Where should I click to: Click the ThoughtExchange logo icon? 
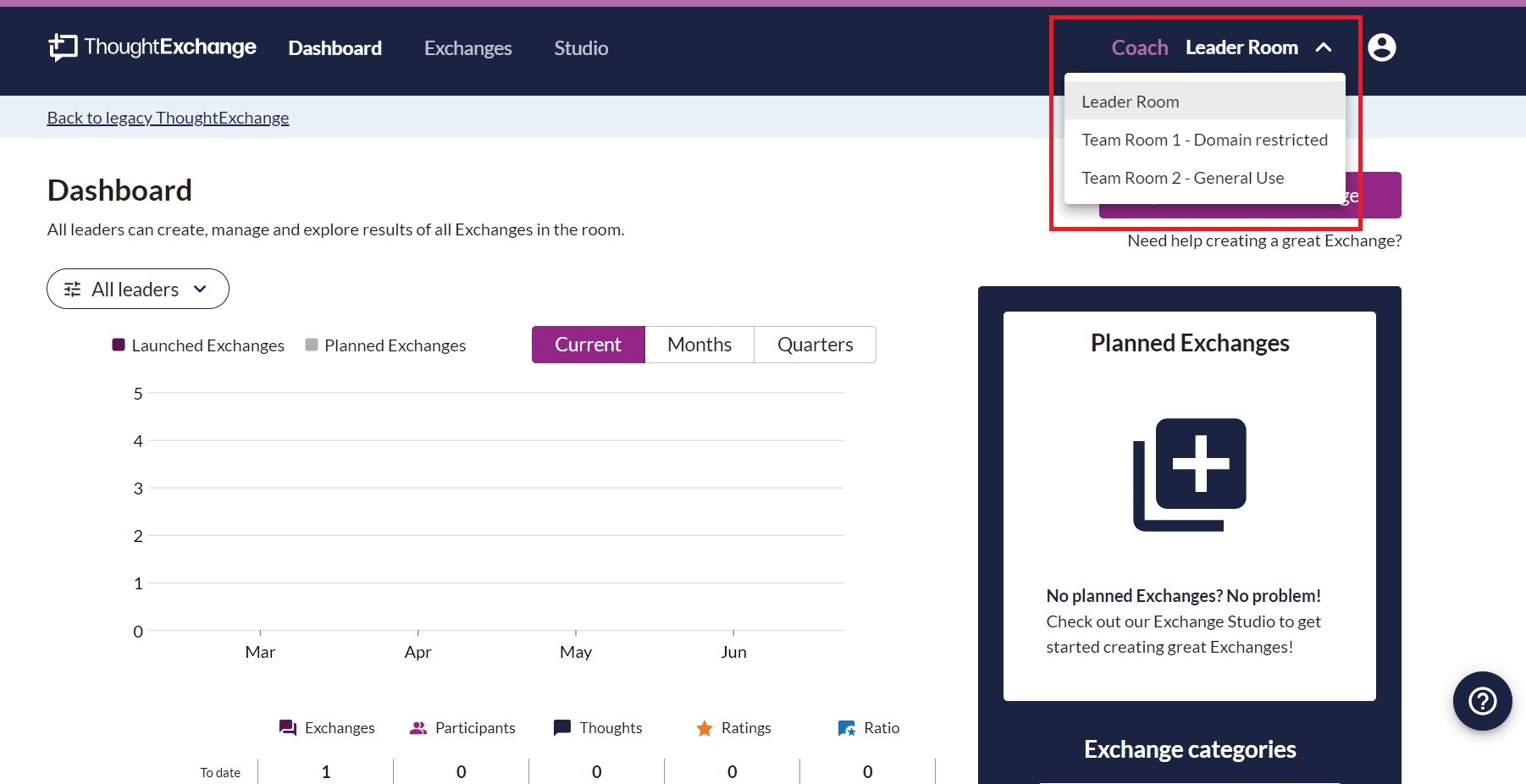click(63, 47)
